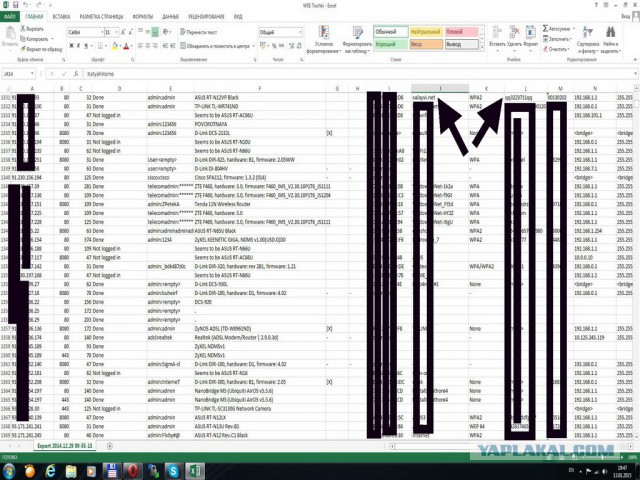Click the Автосумма sigma button
The width and height of the screenshot is (640, 480).
click(x=557, y=29)
